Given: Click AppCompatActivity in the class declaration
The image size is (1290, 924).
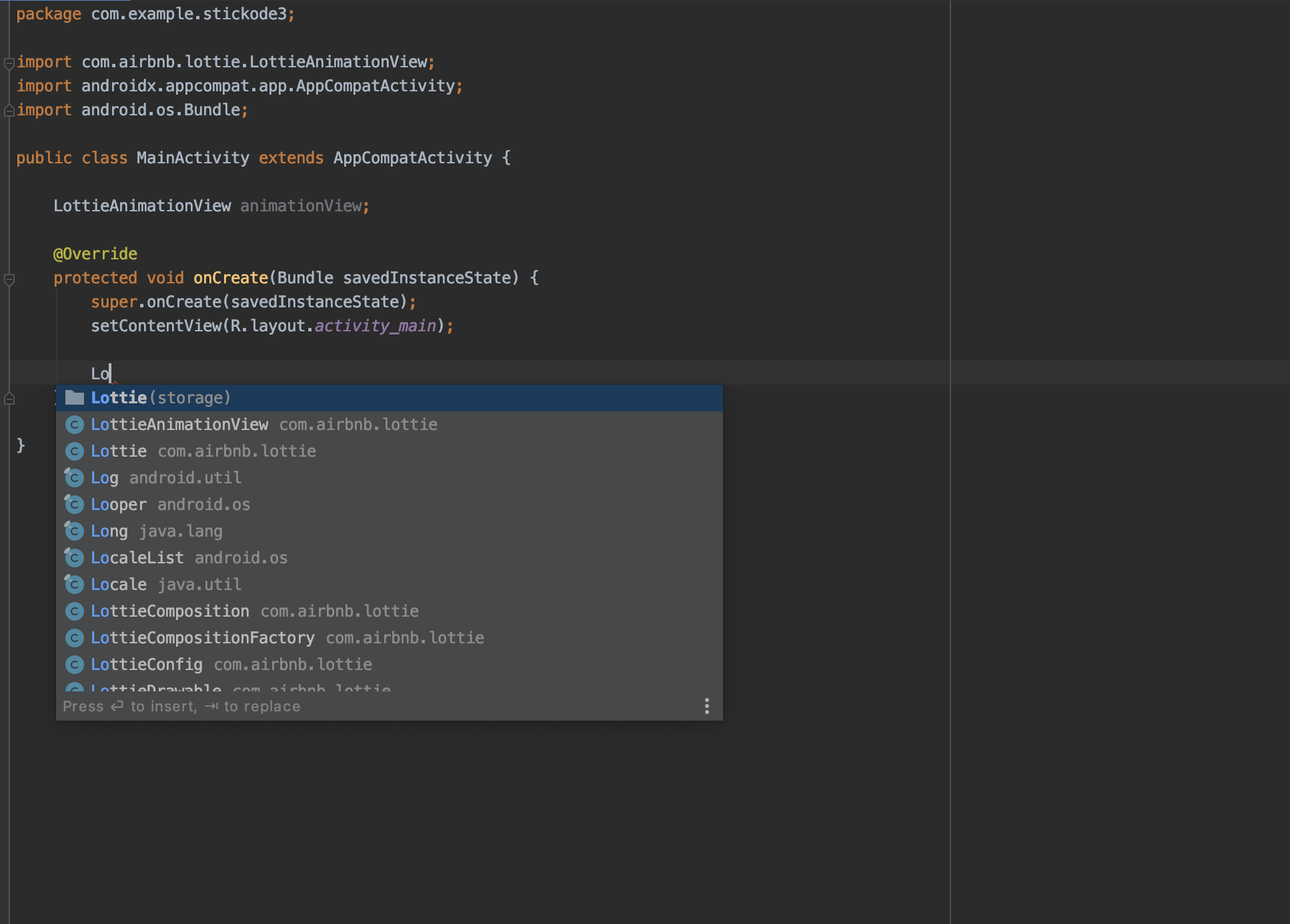Looking at the screenshot, I should (412, 158).
